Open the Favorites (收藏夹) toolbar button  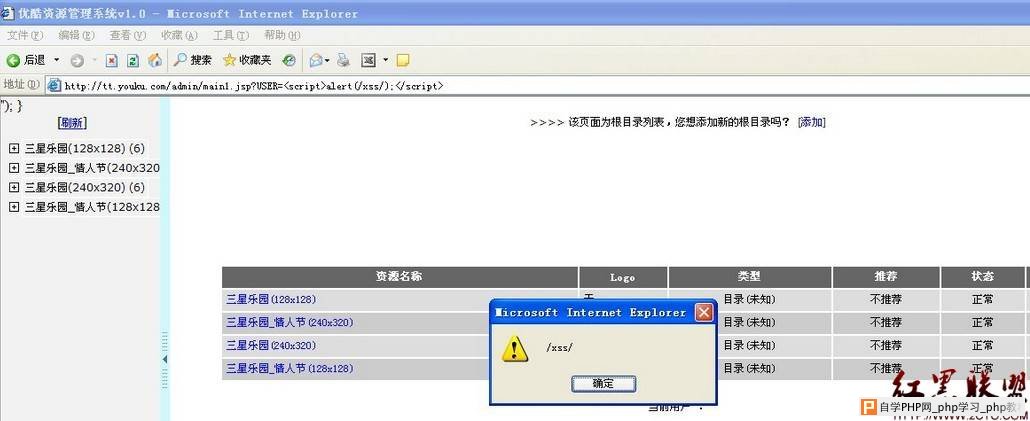247,60
